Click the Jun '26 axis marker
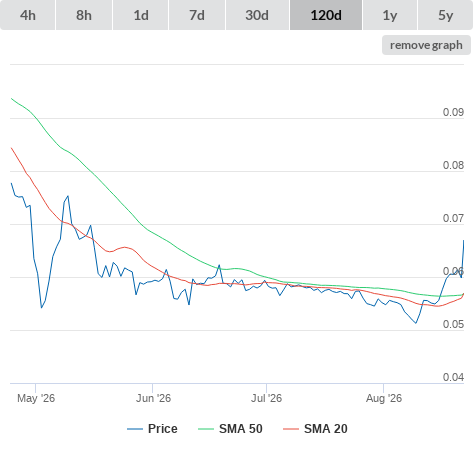The width and height of the screenshot is (474, 455). pos(153,398)
